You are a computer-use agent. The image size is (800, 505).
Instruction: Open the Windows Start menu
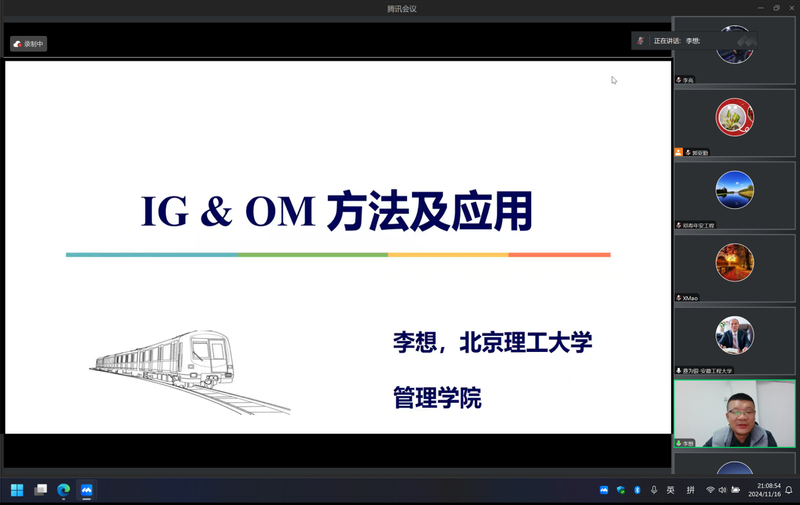[x=17, y=490]
